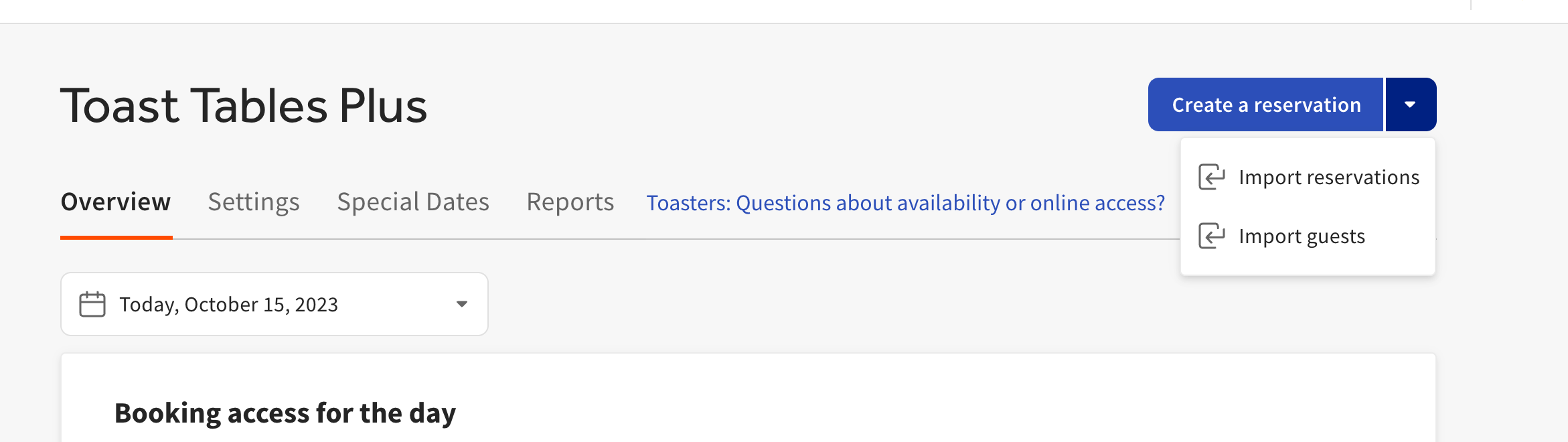Click the Import reservations arrow icon

click(x=1211, y=177)
